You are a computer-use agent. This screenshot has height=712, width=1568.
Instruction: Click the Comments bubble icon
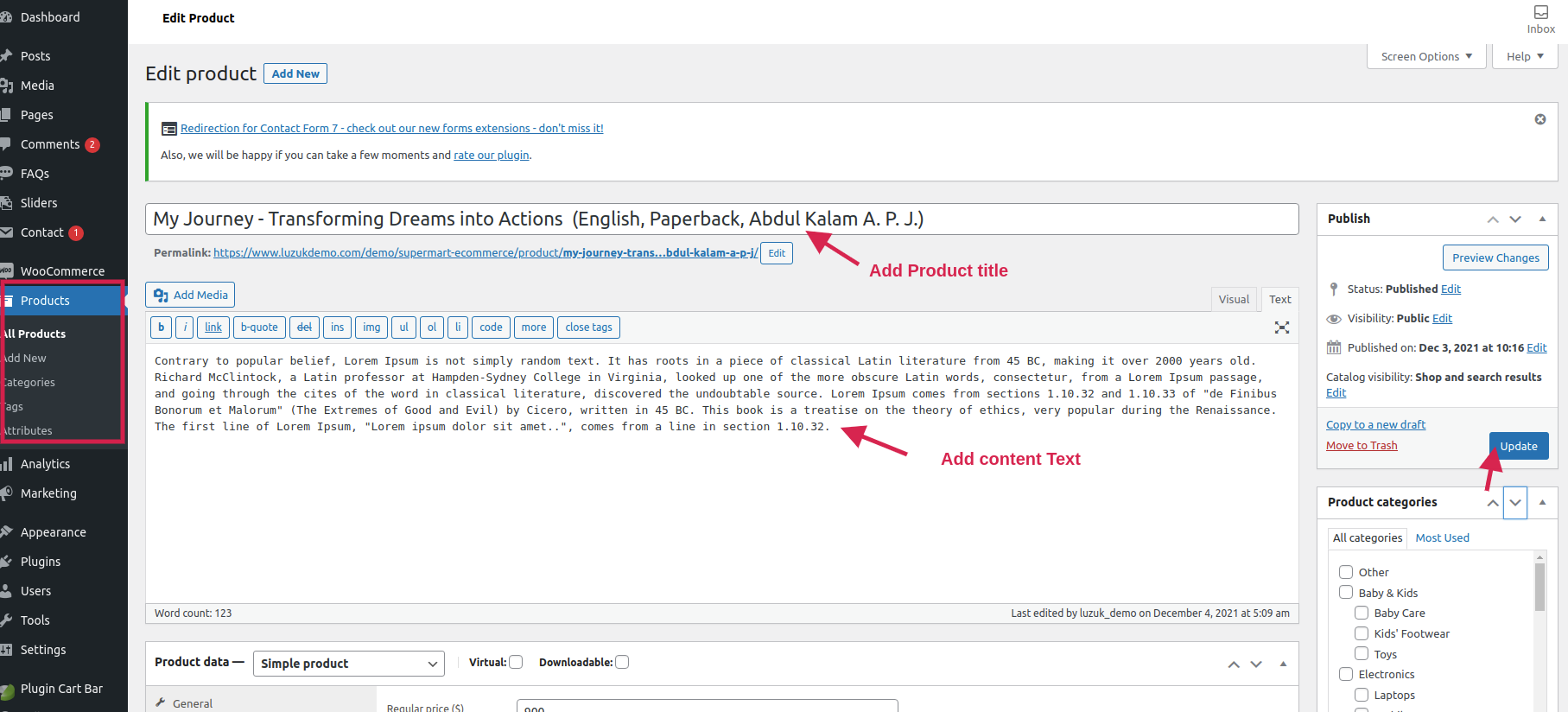pyautogui.click(x=6, y=144)
